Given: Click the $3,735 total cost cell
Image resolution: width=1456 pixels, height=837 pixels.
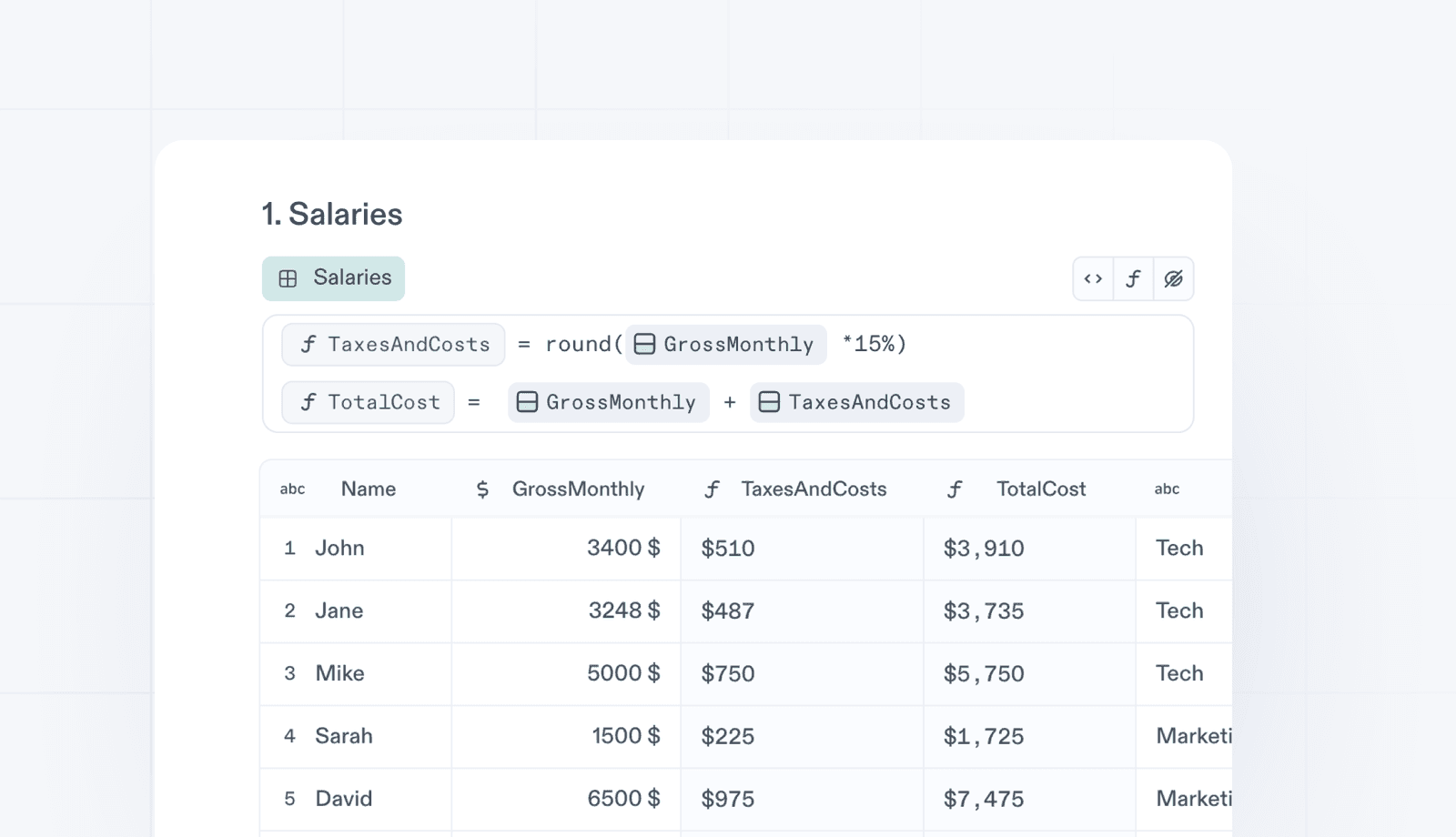Looking at the screenshot, I should 1029,611.
